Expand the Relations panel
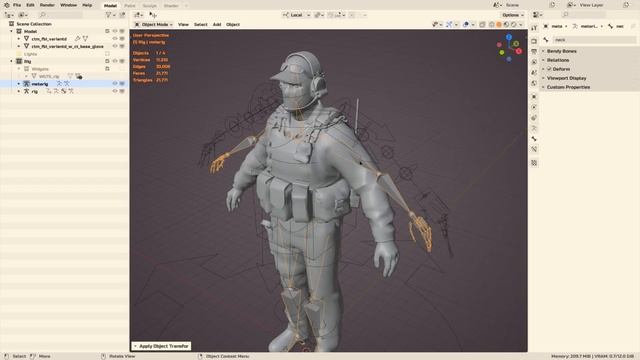The width and height of the screenshot is (640, 360). pos(558,60)
